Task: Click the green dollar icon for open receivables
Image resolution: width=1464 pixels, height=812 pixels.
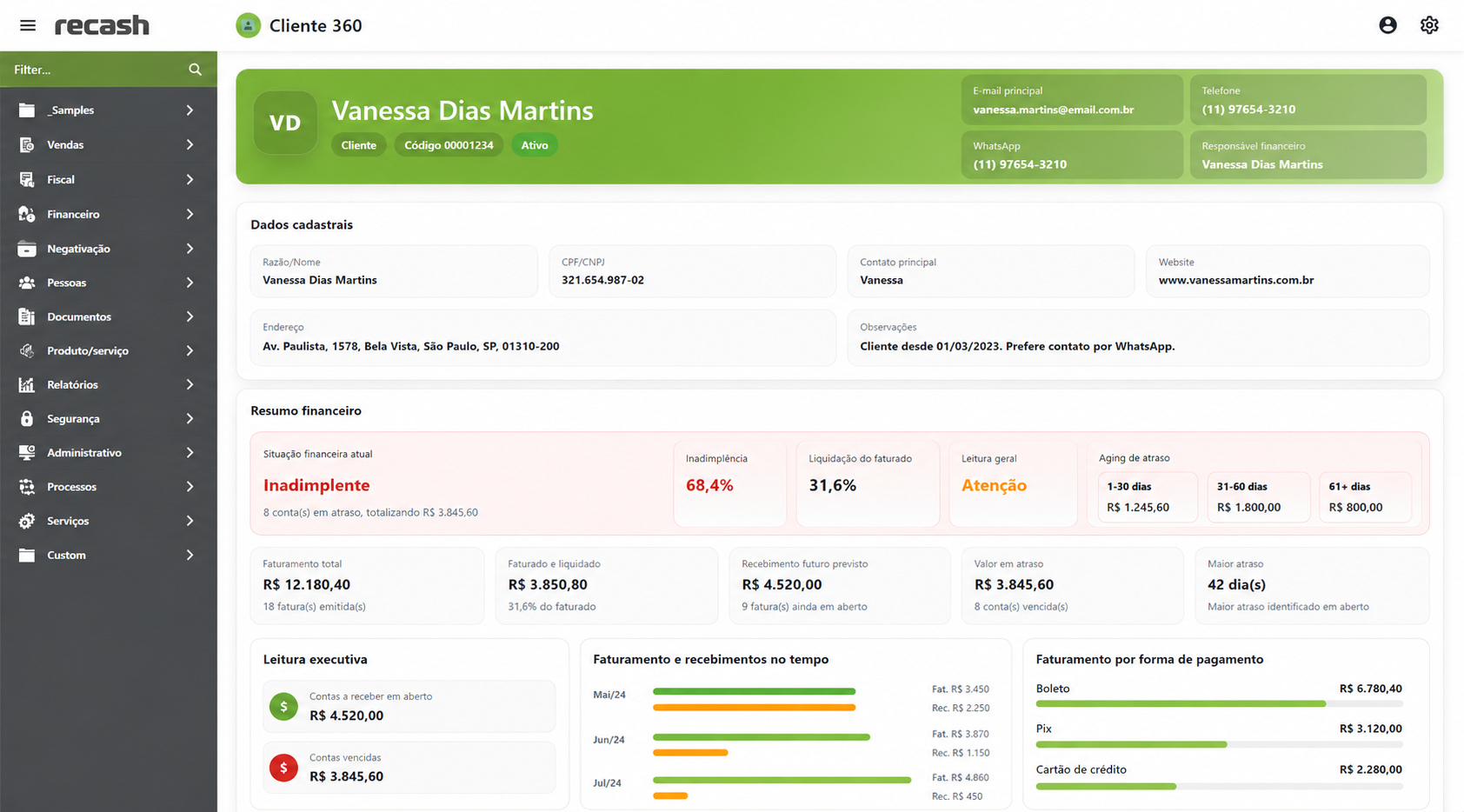Action: pyautogui.click(x=283, y=707)
